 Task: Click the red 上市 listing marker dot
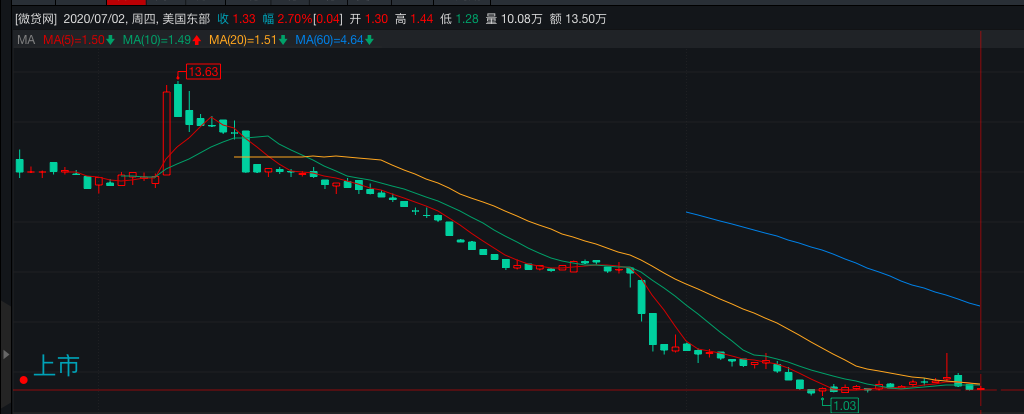pos(24,380)
